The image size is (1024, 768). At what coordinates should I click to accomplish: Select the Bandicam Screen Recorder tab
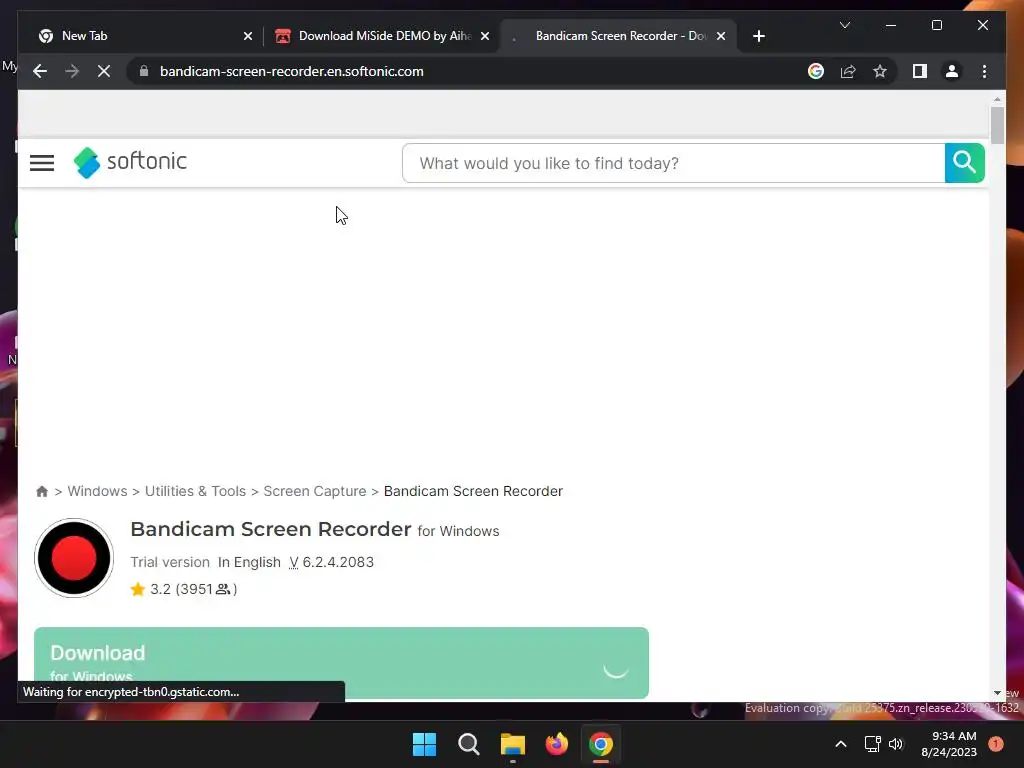click(x=620, y=36)
